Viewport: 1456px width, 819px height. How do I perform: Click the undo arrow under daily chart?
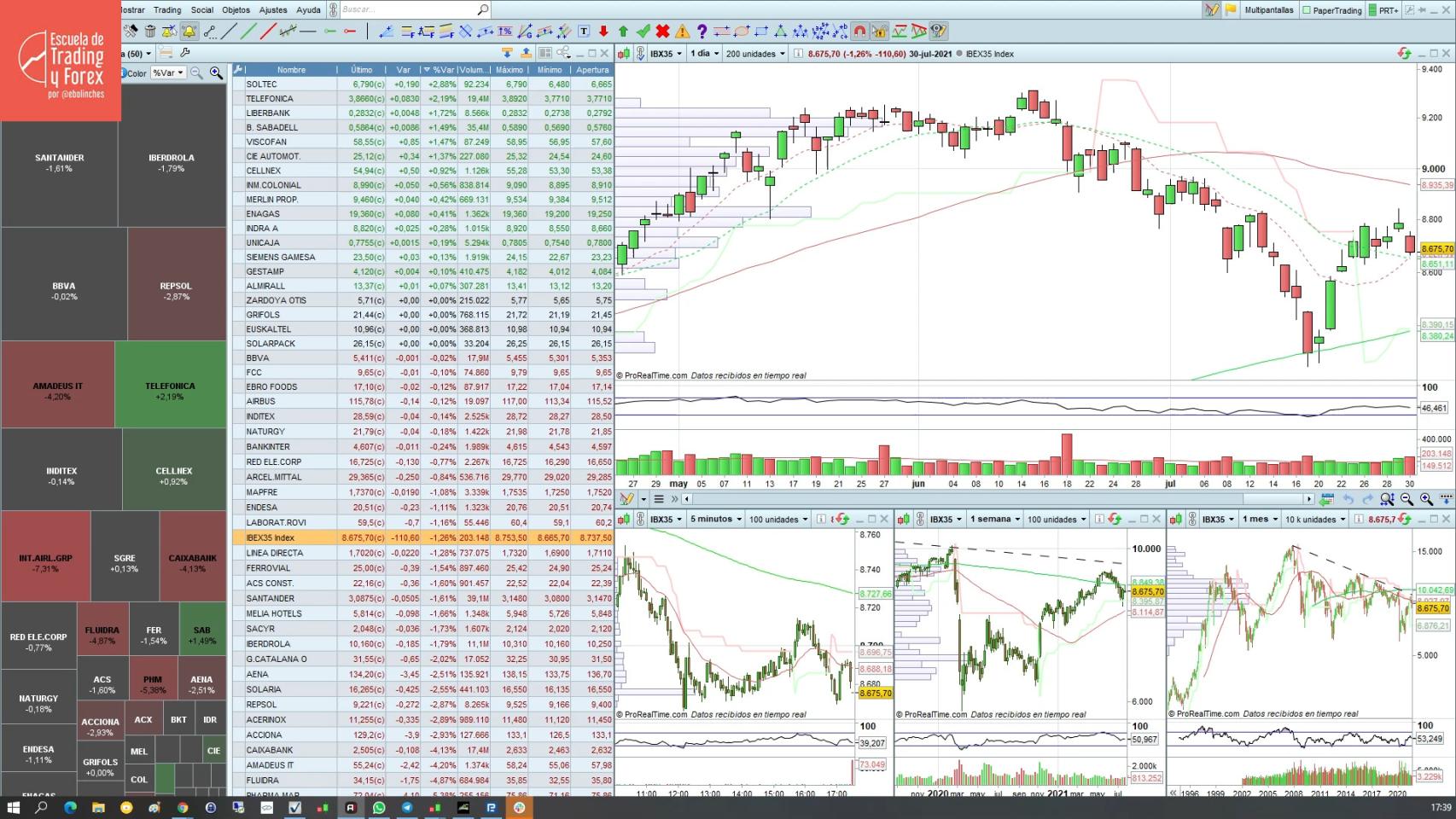[1348, 499]
